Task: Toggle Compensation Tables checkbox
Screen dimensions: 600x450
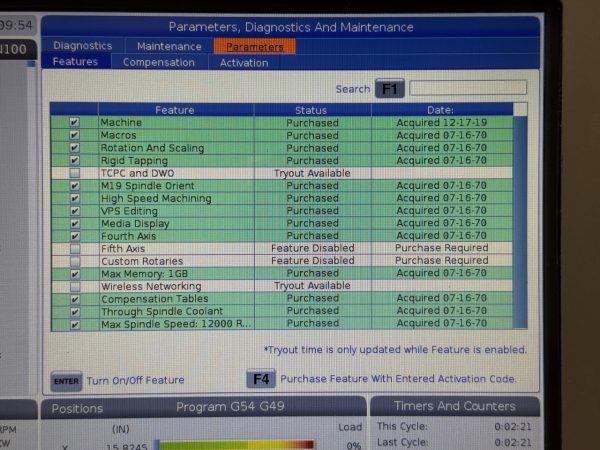Action: coord(75,299)
